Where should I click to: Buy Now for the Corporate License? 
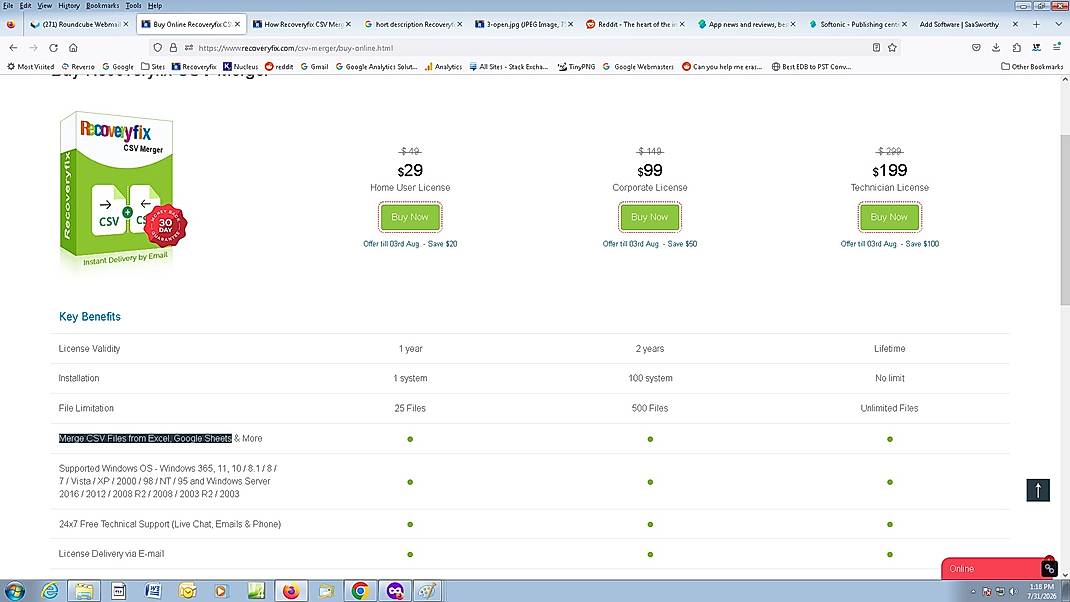[x=650, y=217]
